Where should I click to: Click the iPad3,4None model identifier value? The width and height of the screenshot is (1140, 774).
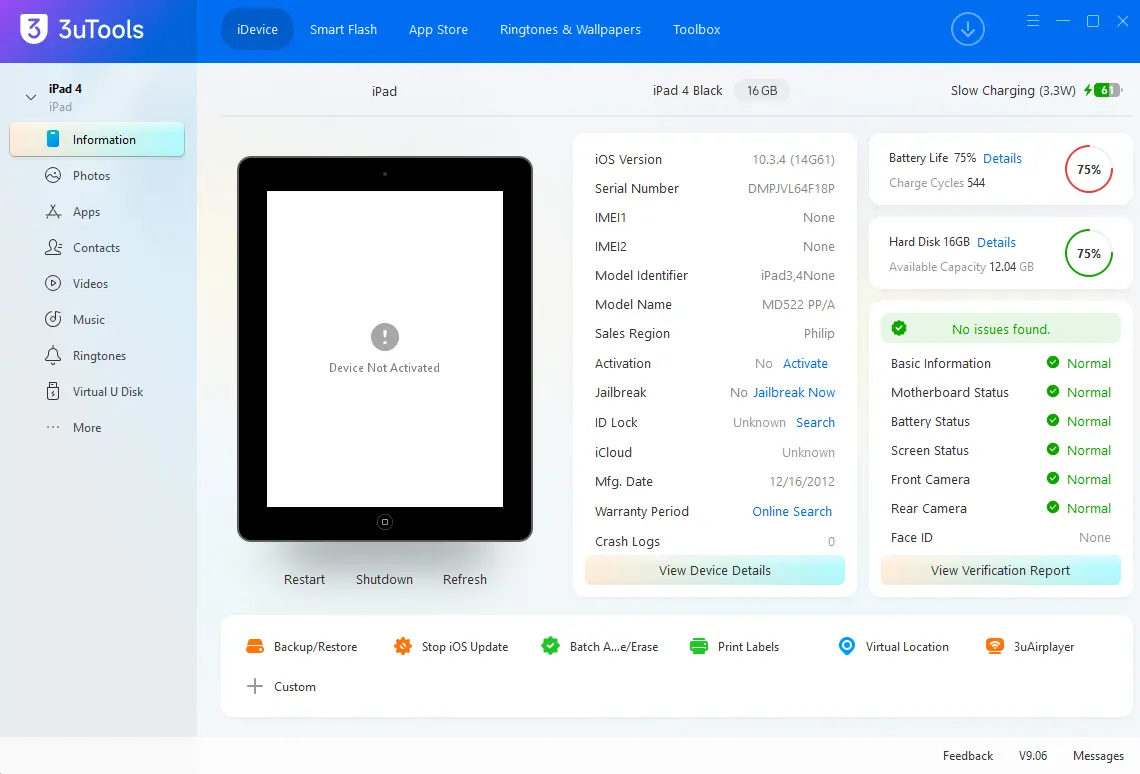tap(798, 275)
